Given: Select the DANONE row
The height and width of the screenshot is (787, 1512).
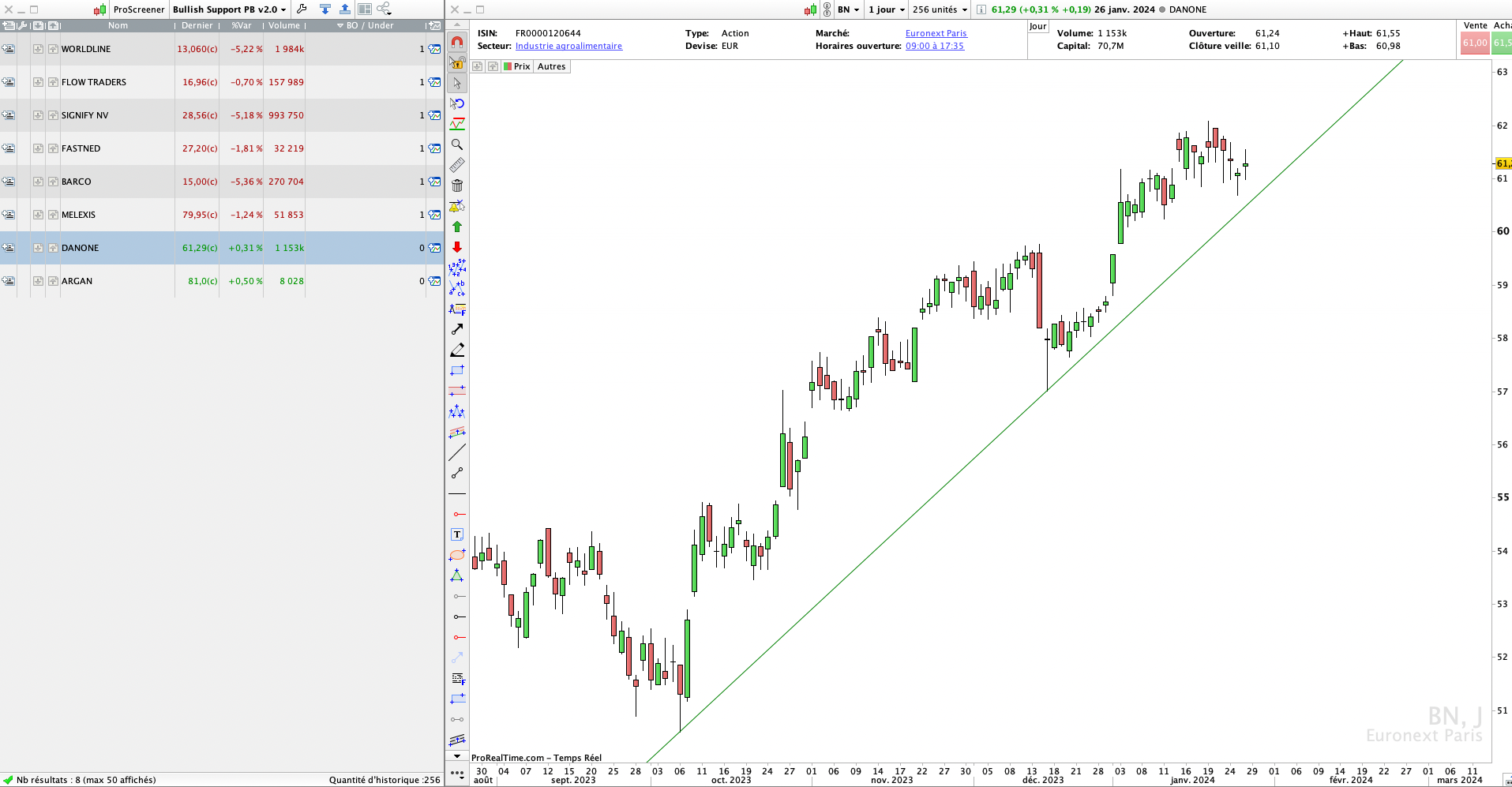Looking at the screenshot, I should (x=221, y=248).
